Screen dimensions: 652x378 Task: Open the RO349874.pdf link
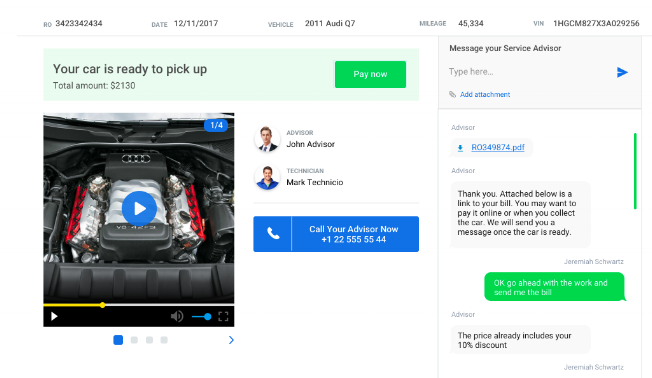tap(498, 148)
